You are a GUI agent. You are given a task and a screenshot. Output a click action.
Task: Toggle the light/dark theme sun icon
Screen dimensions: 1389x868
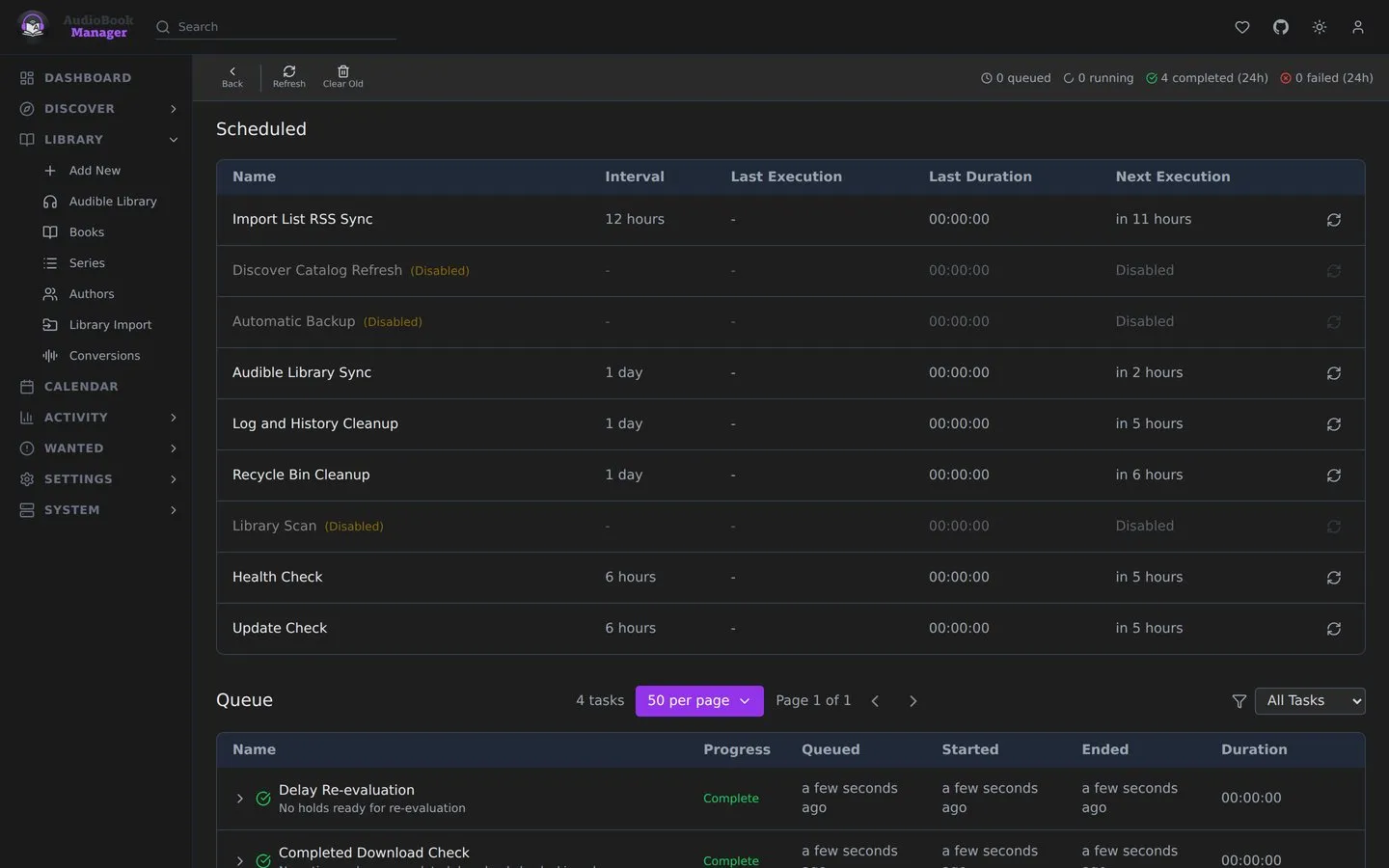(1320, 27)
